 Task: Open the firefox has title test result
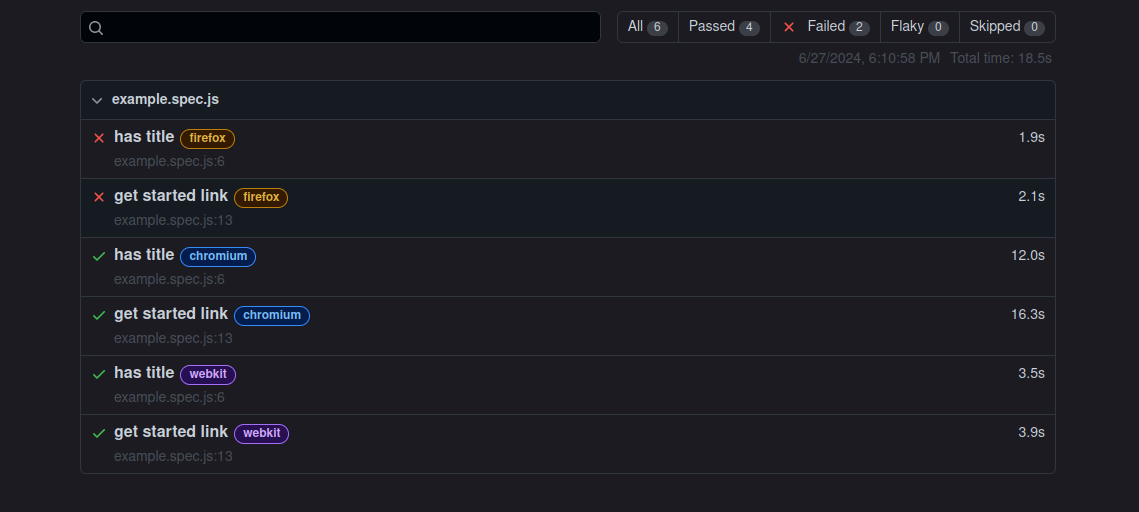pos(144,137)
